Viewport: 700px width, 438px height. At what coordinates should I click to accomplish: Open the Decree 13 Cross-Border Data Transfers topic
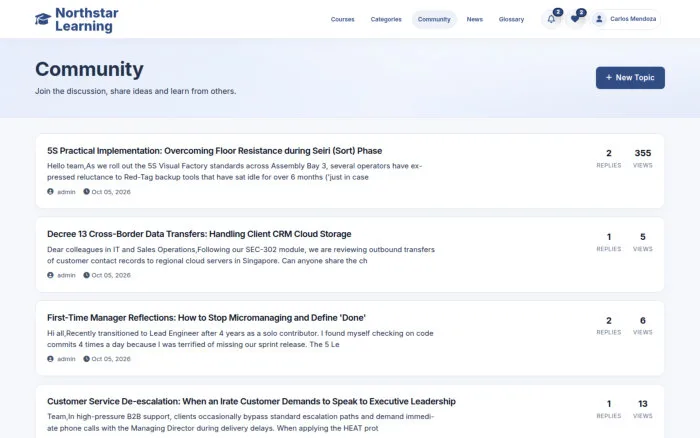(199, 234)
